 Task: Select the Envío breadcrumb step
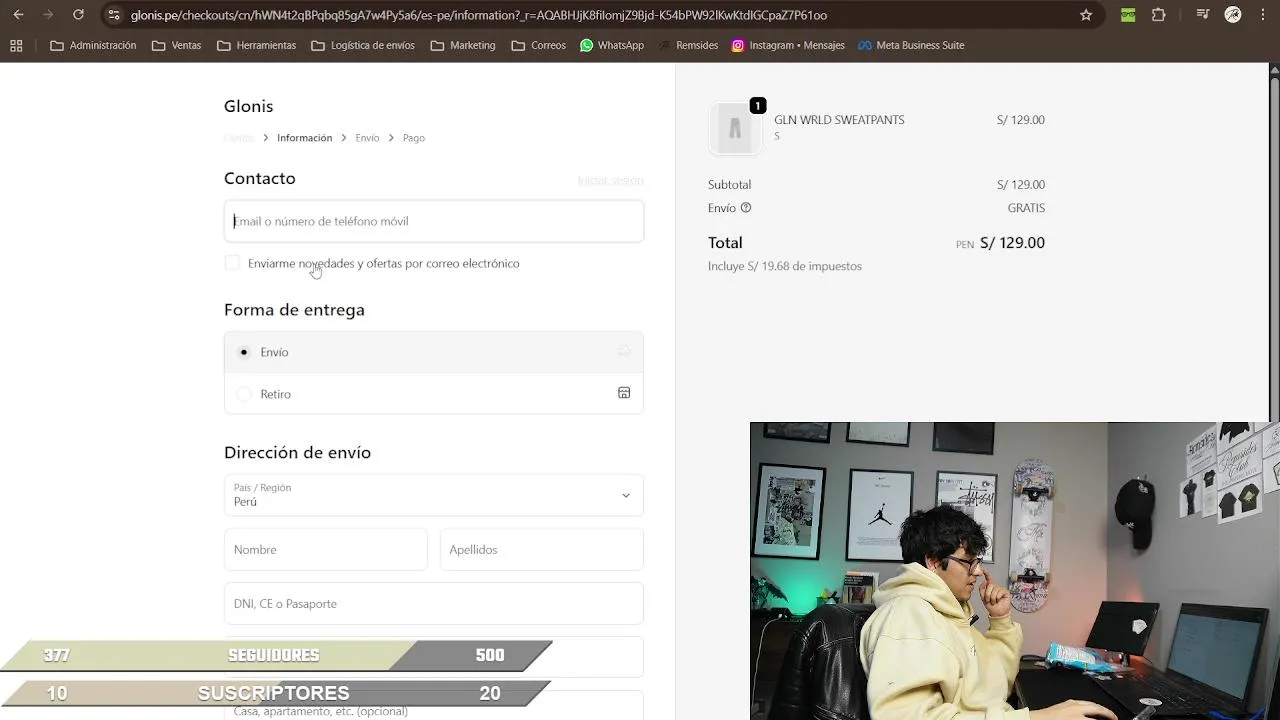click(367, 138)
